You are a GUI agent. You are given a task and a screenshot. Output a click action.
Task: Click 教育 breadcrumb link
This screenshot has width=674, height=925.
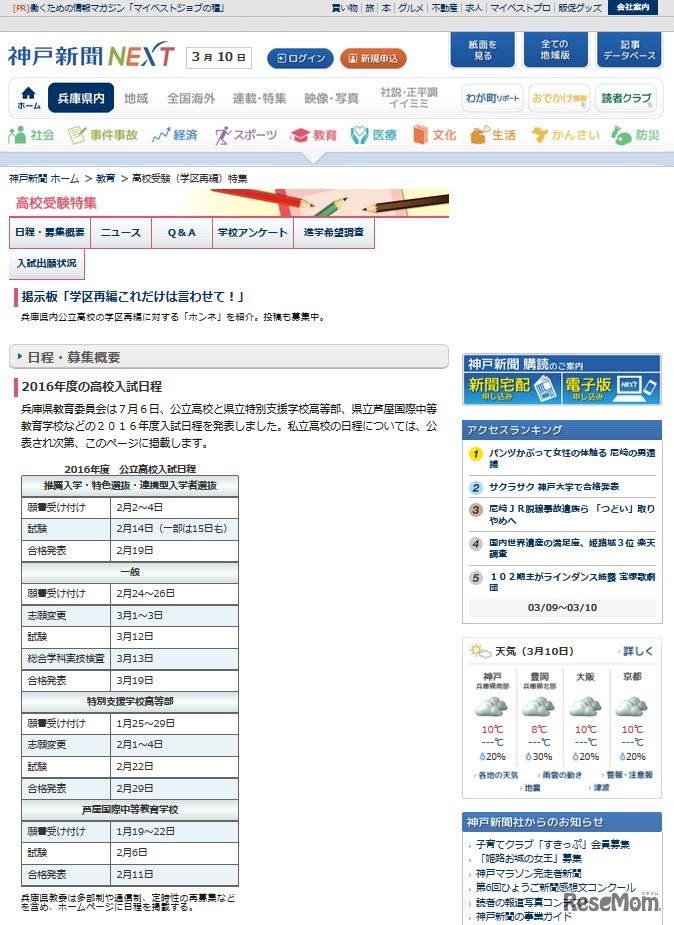[106, 178]
